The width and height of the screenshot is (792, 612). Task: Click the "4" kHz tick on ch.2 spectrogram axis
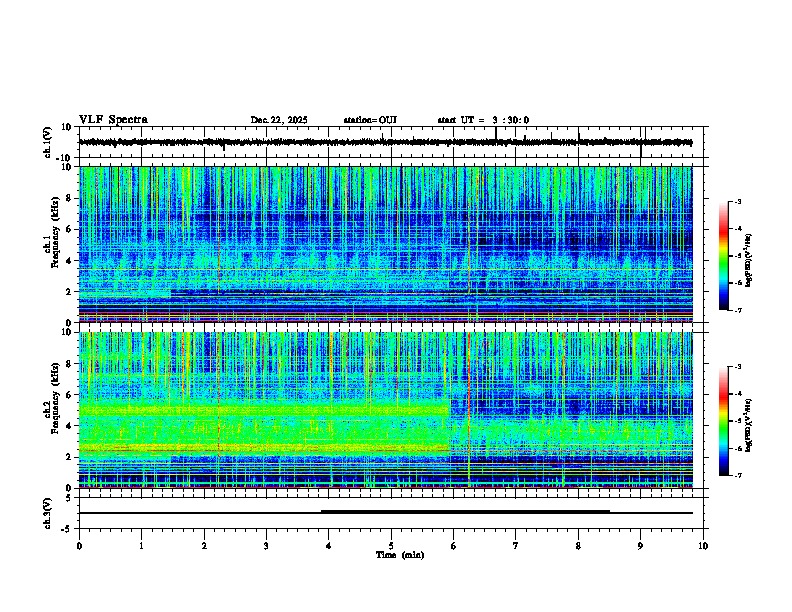pyautogui.click(x=70, y=426)
